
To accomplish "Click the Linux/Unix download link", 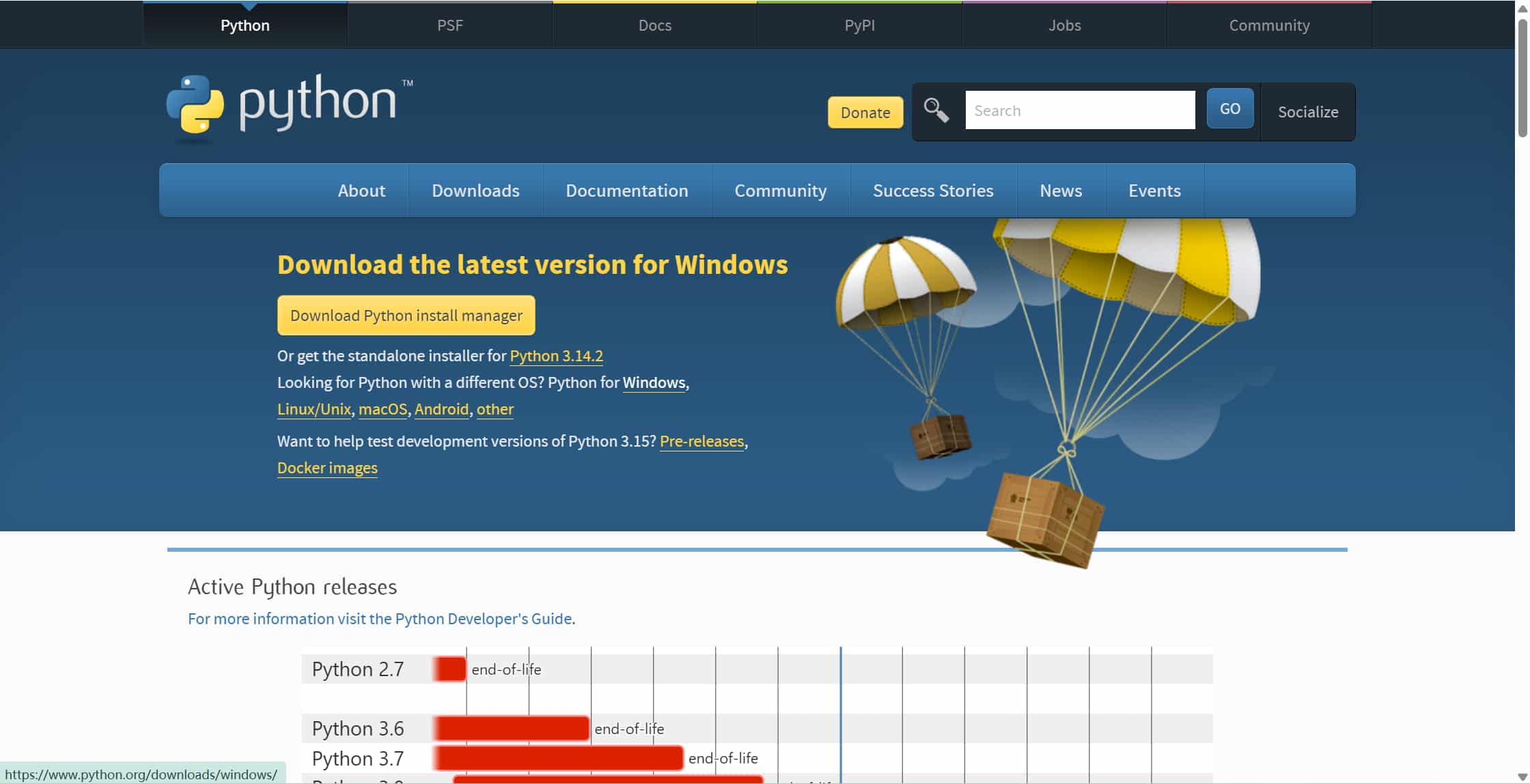I will (314, 409).
